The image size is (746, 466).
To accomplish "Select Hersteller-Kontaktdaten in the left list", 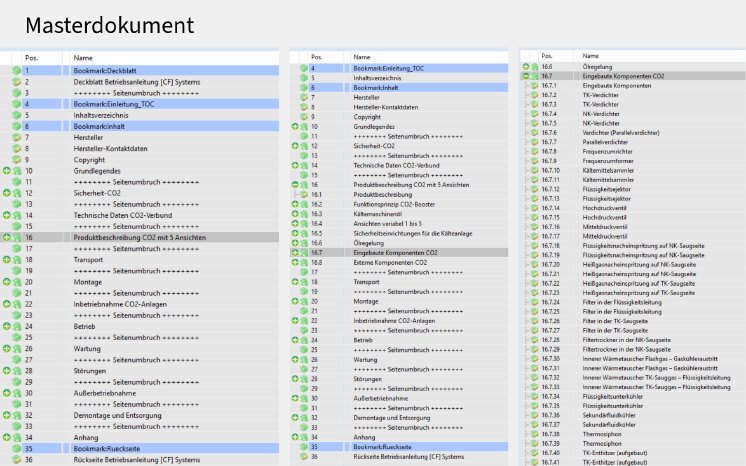I will pos(139,149).
